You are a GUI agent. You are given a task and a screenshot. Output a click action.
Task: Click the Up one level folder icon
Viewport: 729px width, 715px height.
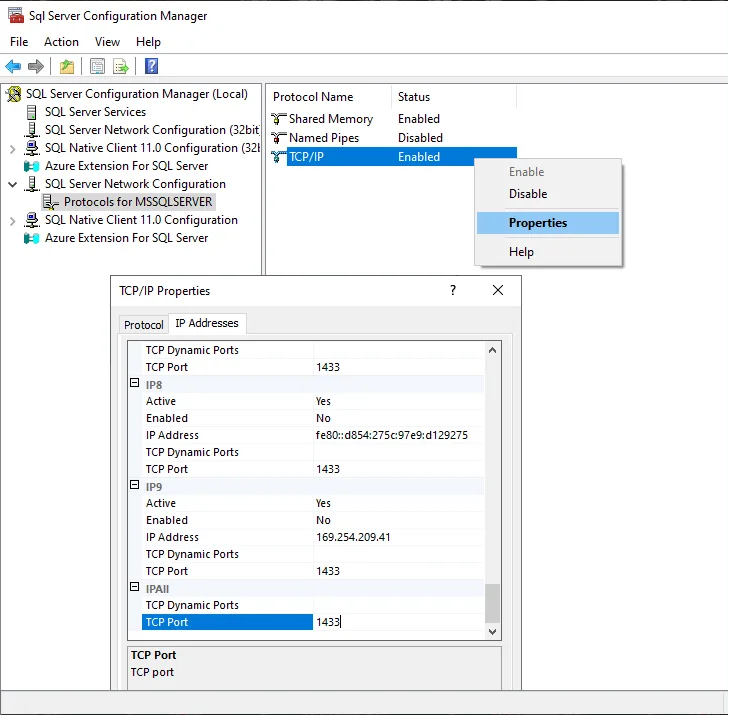tap(67, 66)
